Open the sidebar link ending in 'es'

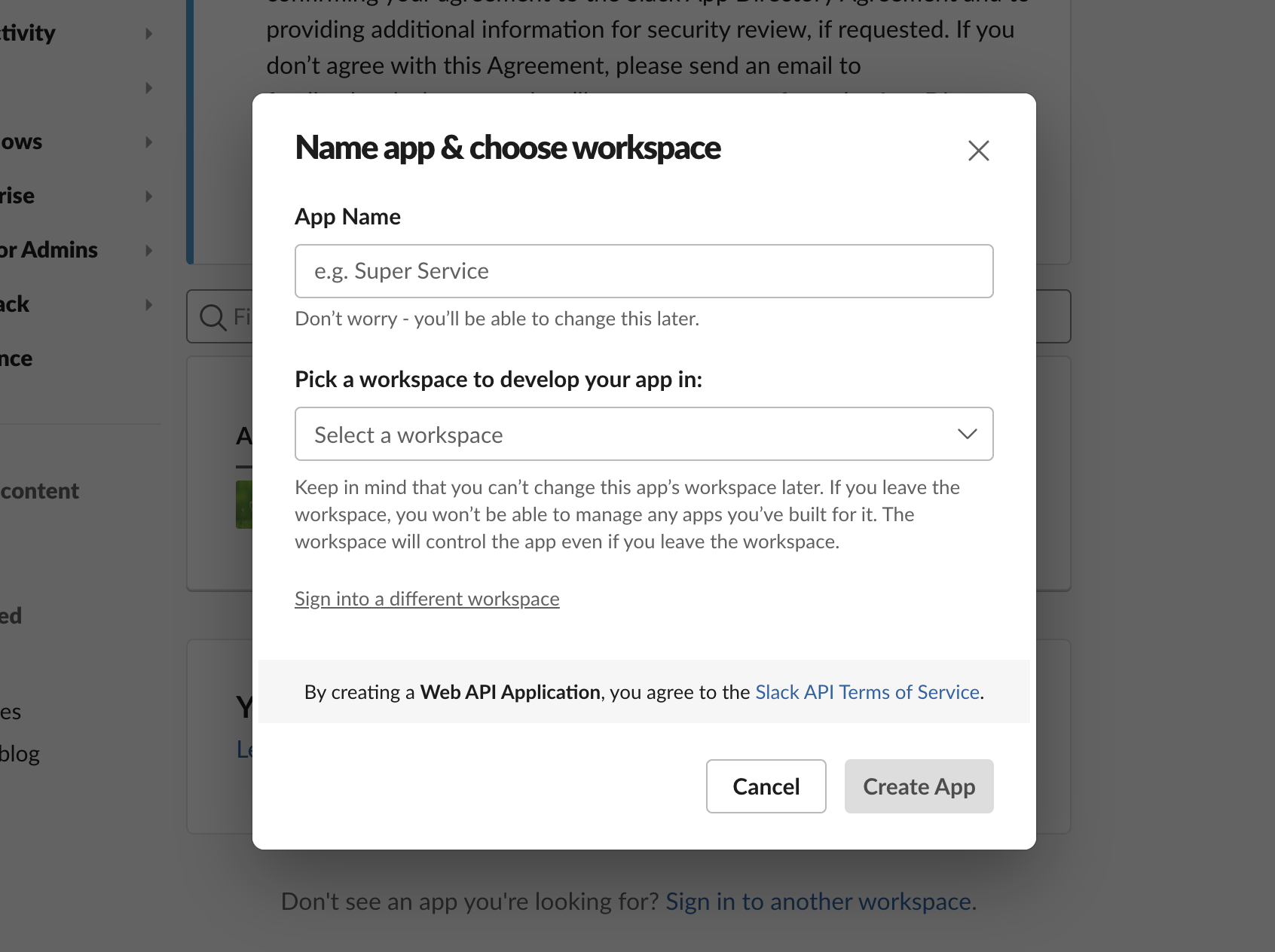(x=11, y=712)
